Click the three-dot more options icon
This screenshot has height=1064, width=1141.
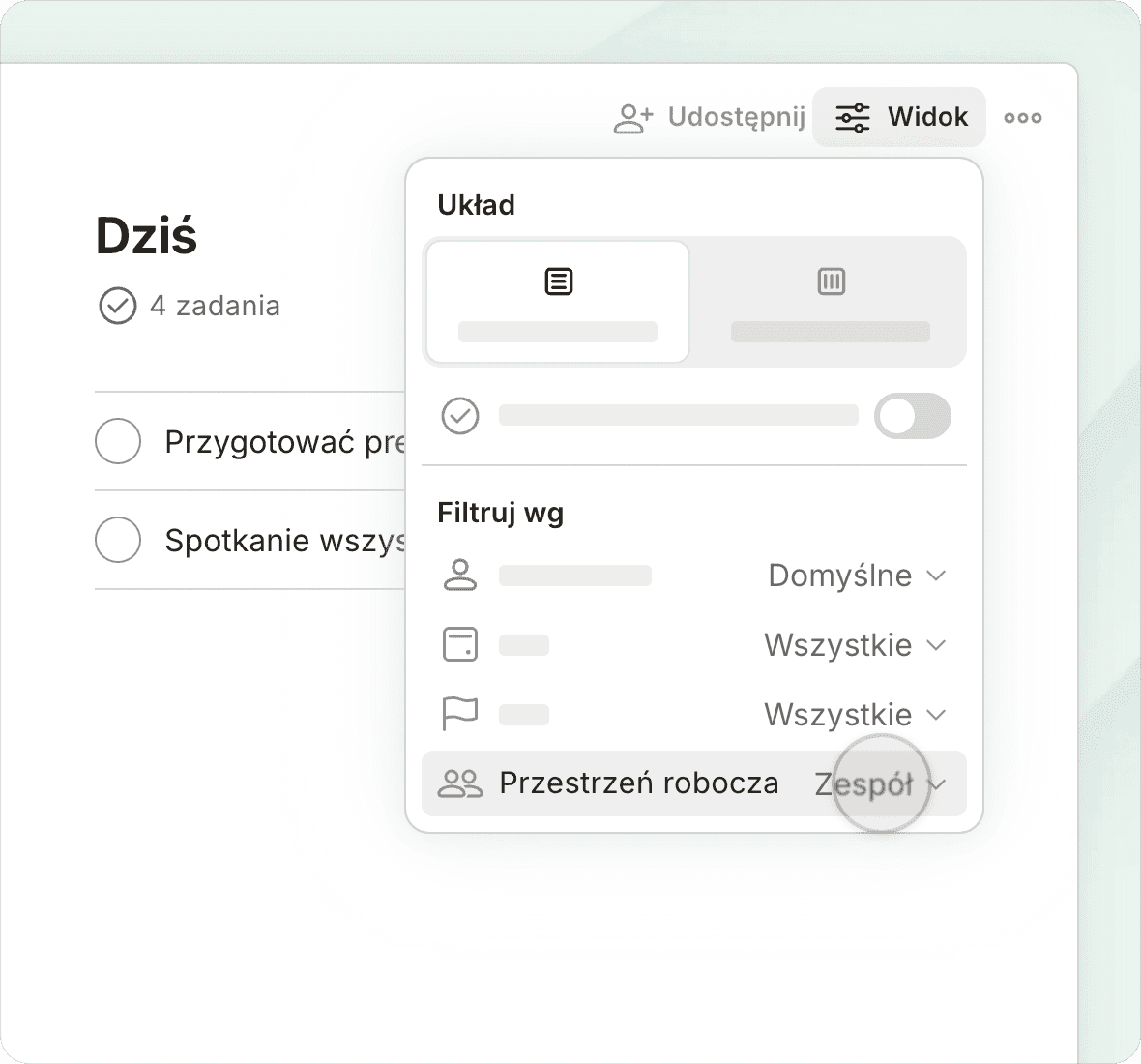coord(1022,118)
